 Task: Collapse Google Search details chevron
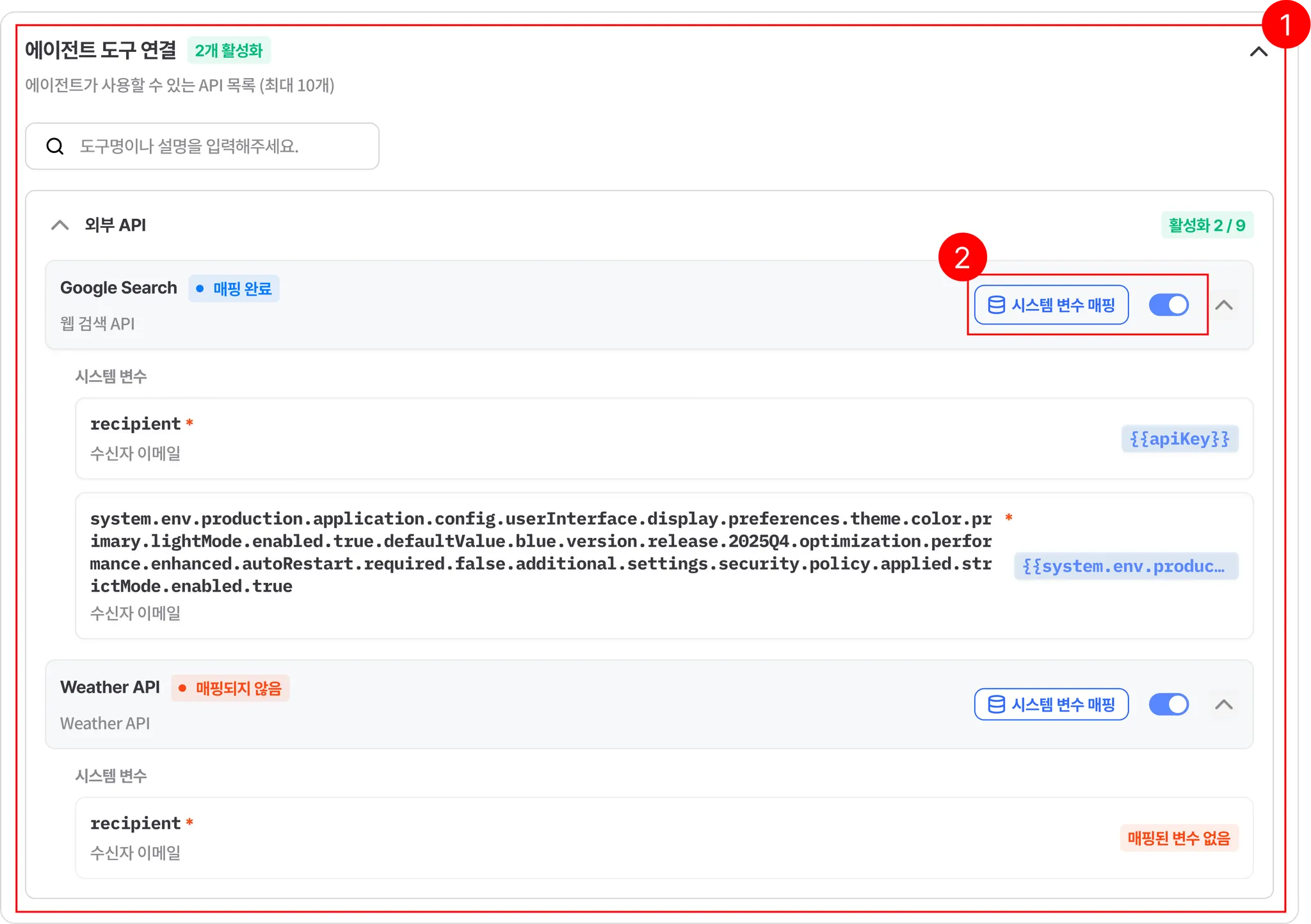(x=1223, y=305)
